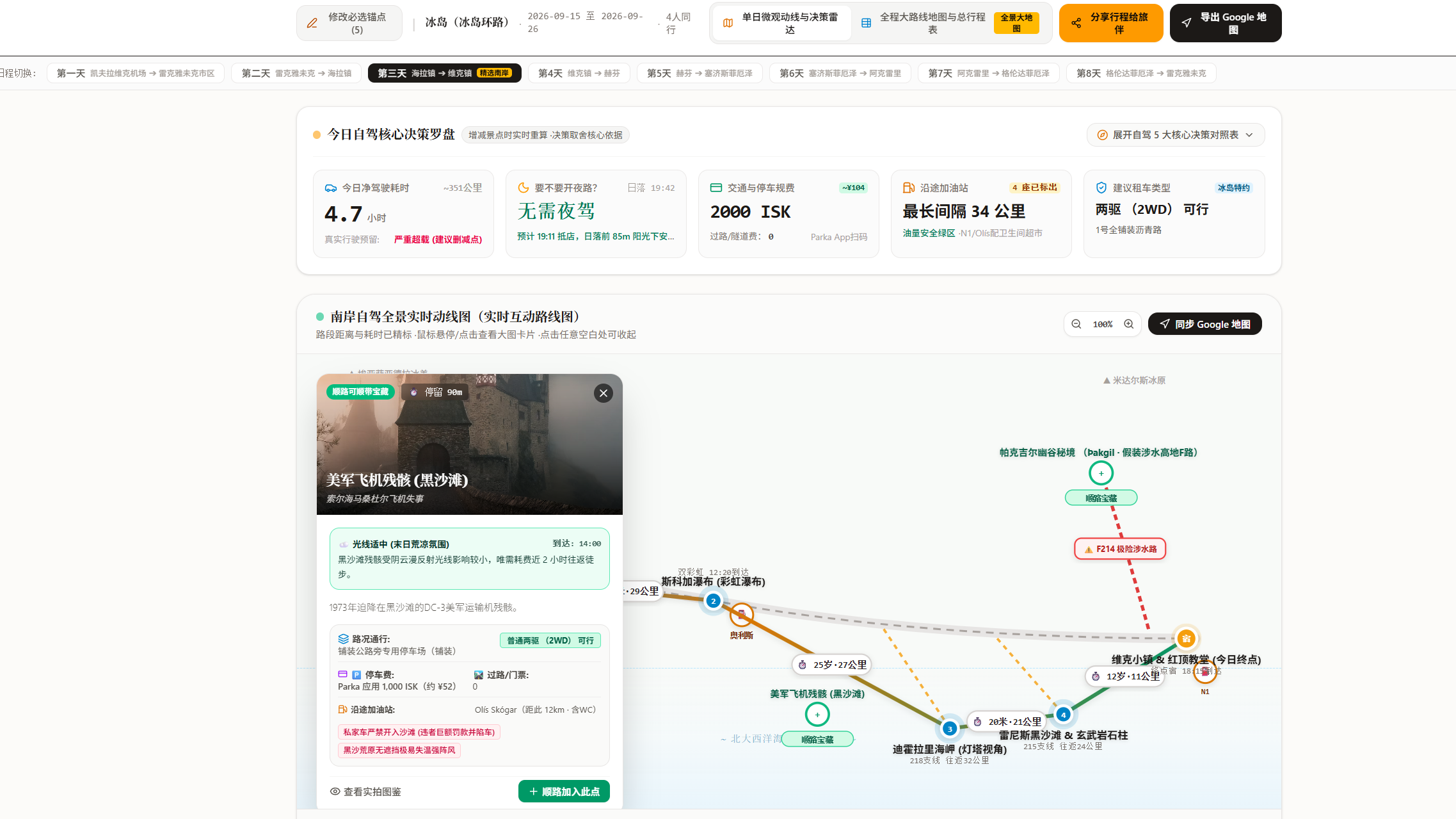Click map waypoint marker 4 雷尼斯黑沙滩
This screenshot has height=819, width=1456.
click(1063, 715)
